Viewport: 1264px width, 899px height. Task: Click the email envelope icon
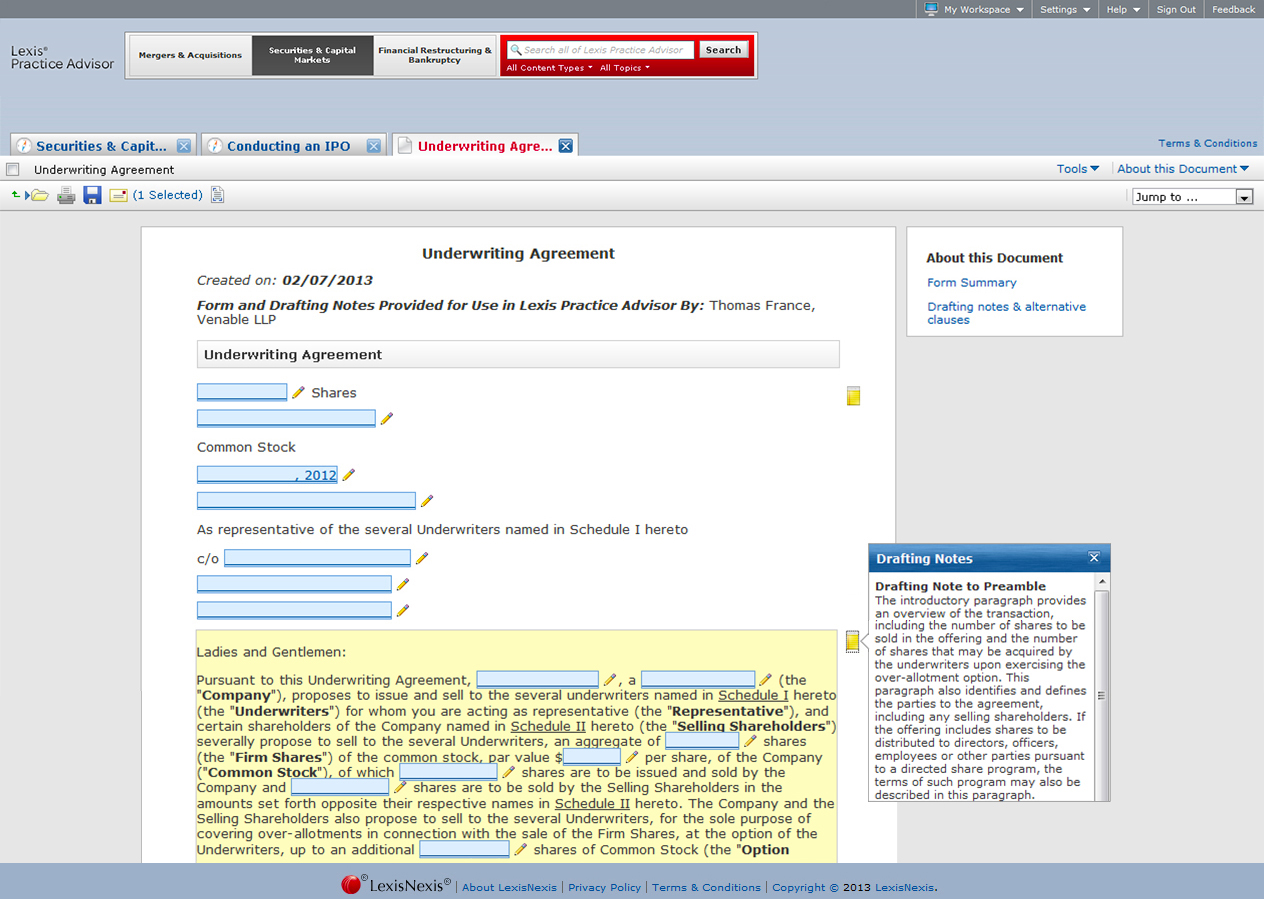(118, 195)
